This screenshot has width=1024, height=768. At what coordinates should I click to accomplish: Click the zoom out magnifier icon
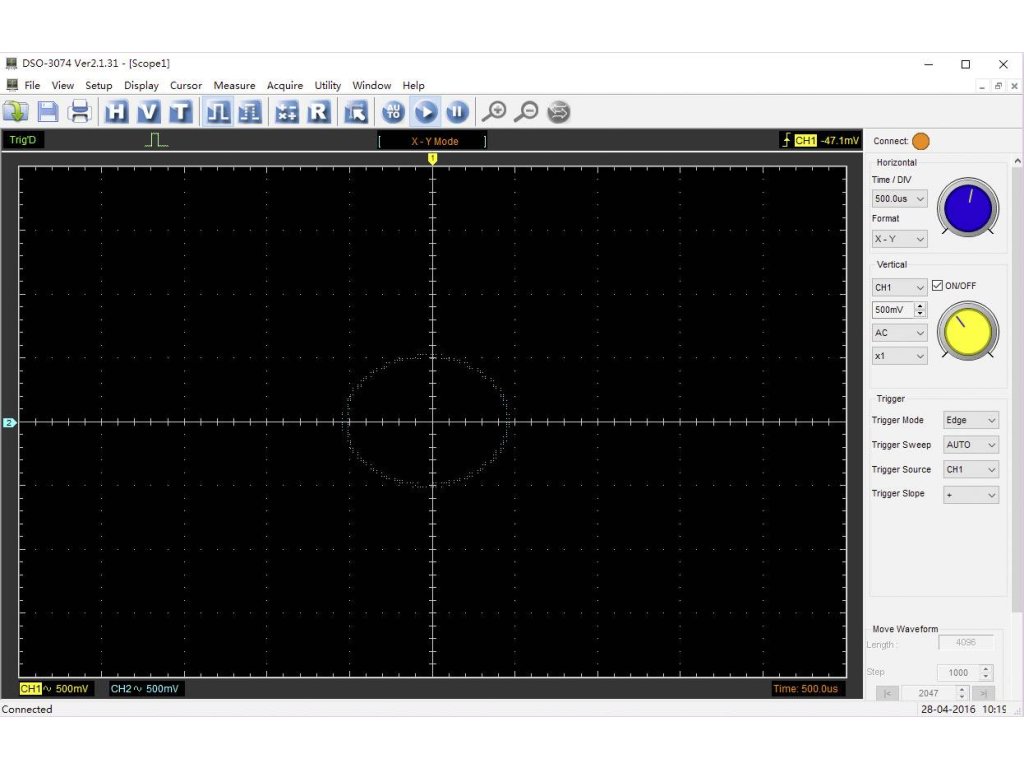click(x=526, y=112)
